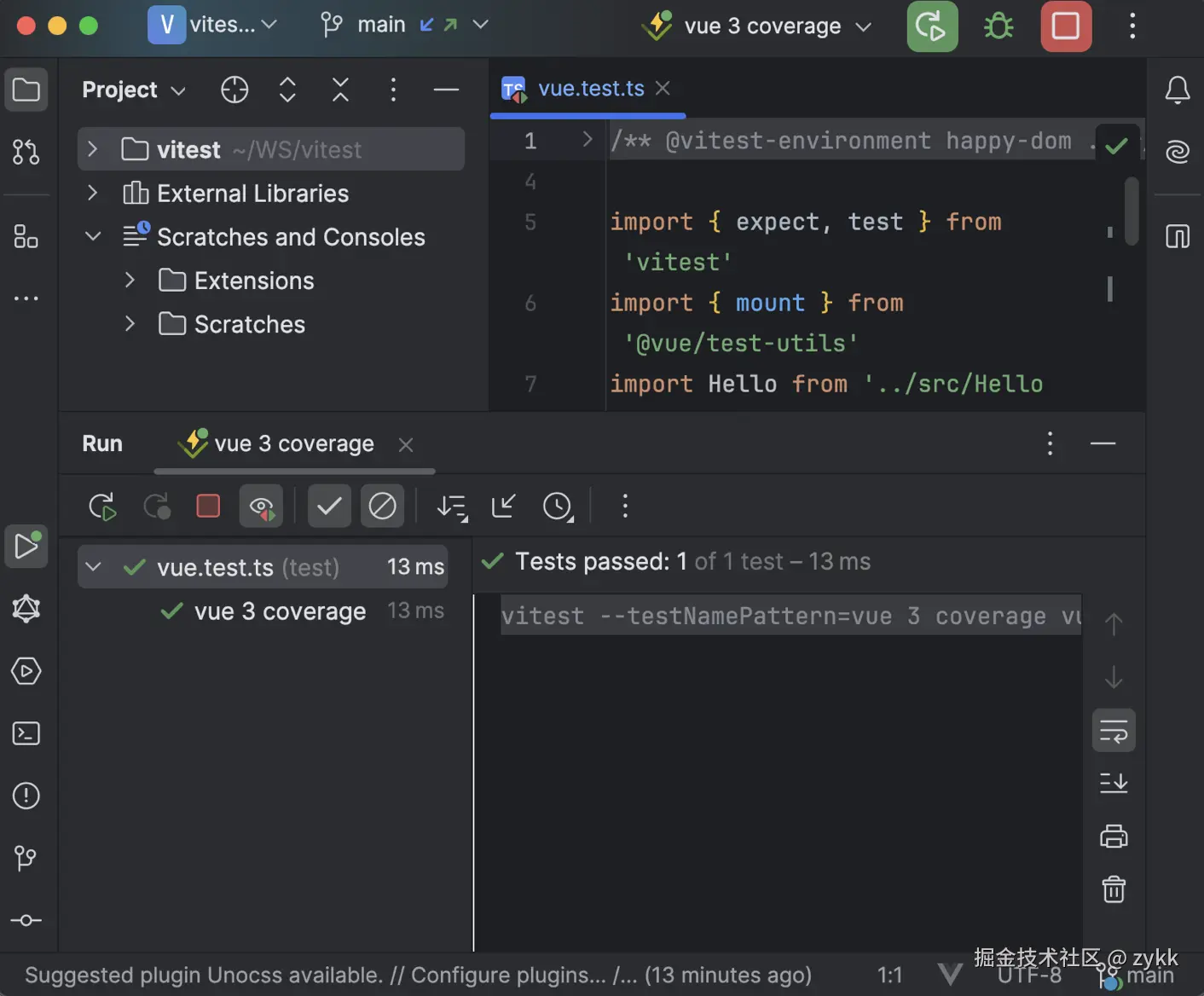Screen dimensions: 1204x996
Task: Open Pull Requests tool window icon
Action: click(x=26, y=152)
